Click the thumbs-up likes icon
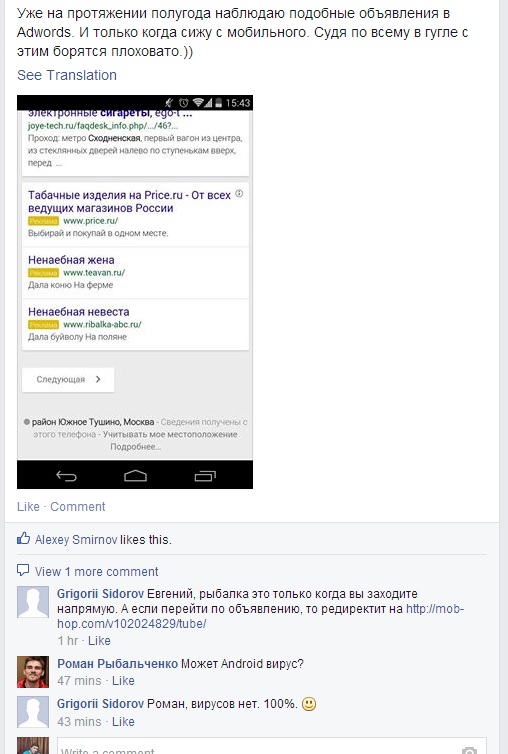 (x=23, y=539)
